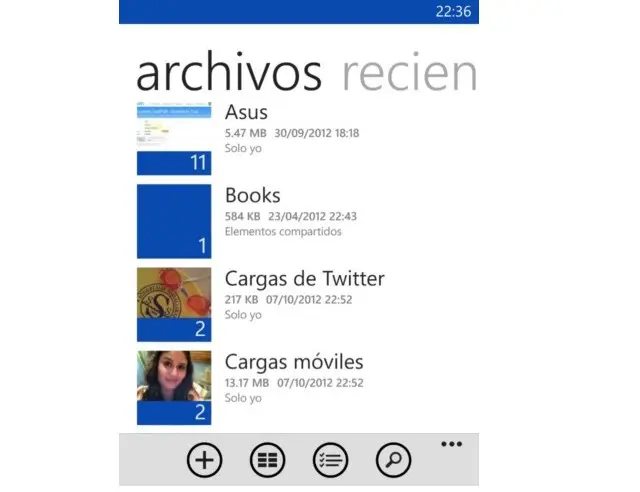
Task: Open search with the magnifier icon
Action: (x=393, y=459)
